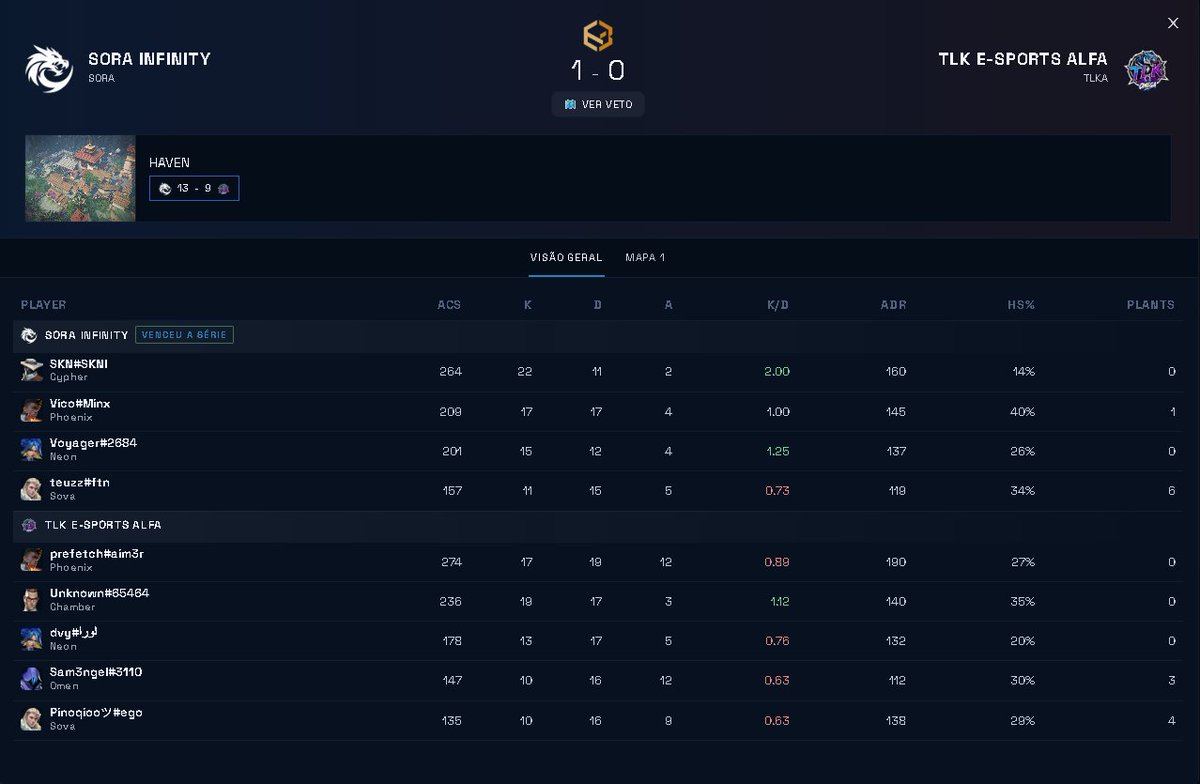Sort by the ACS column header
Viewport: 1200px width, 784px height.
pos(449,305)
